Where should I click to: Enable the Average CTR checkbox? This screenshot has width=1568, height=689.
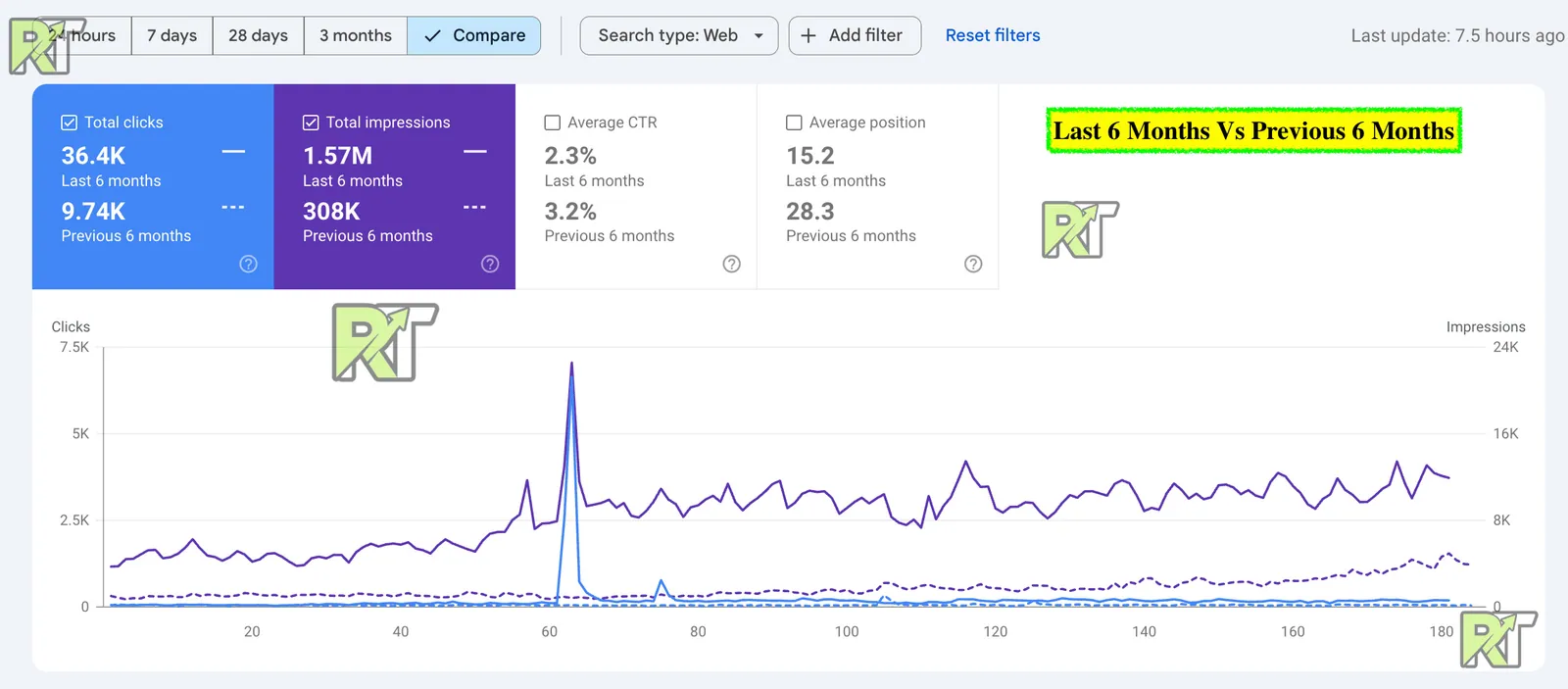(553, 123)
